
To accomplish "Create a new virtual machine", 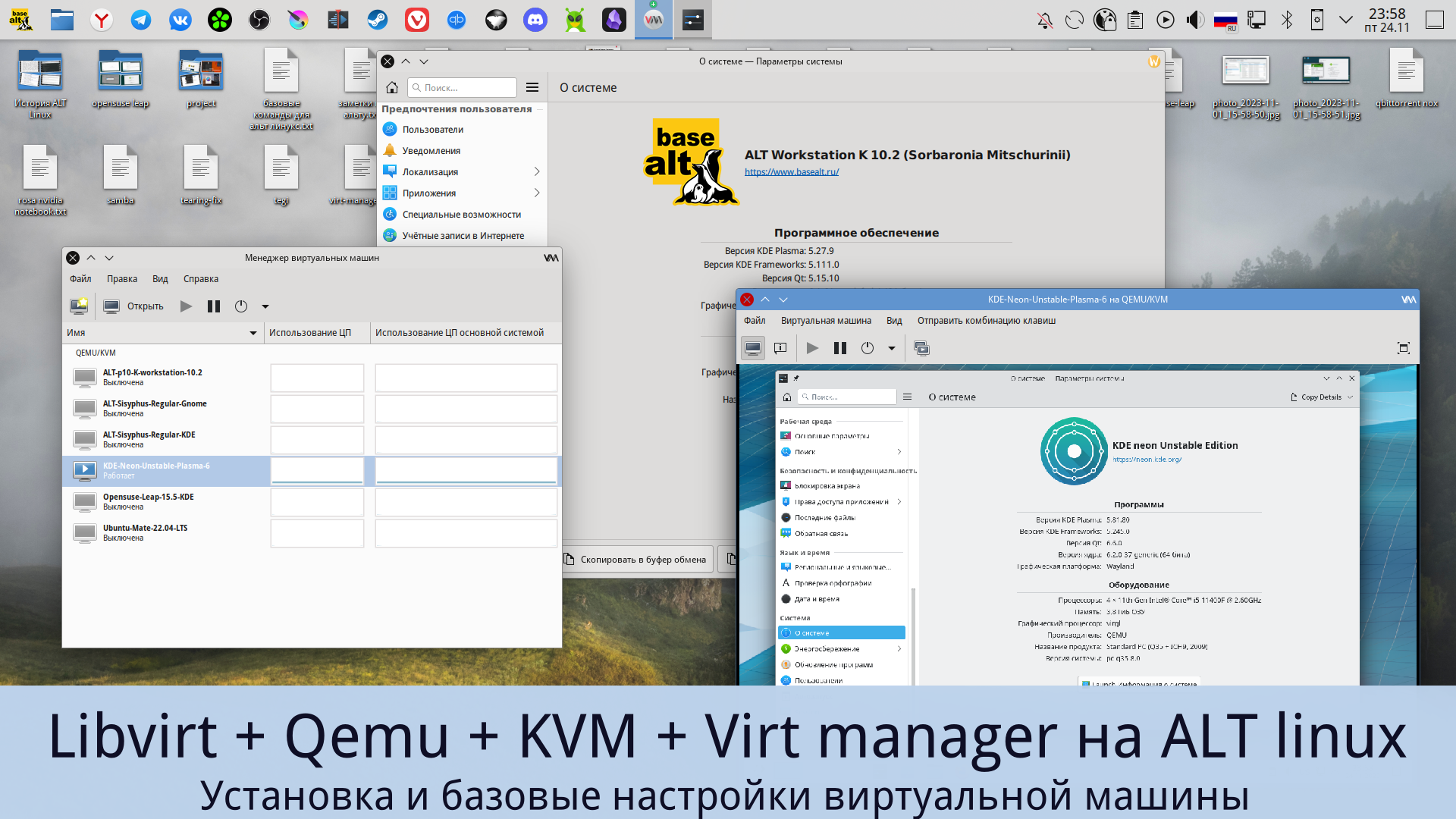I will (79, 306).
